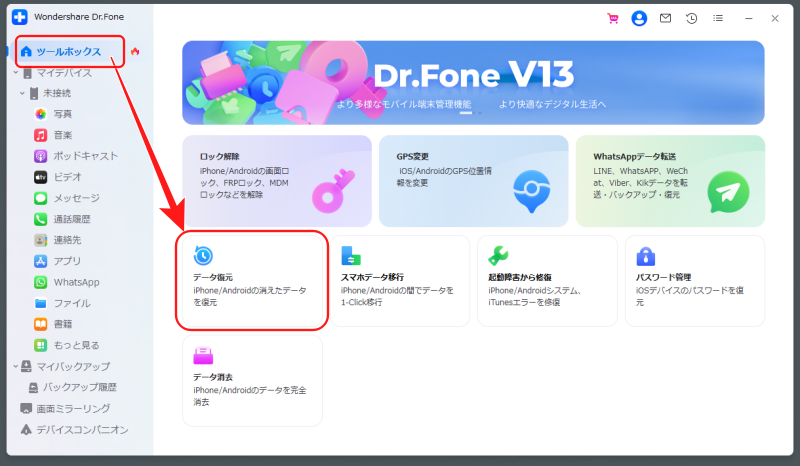Collapse the マイバックアップ section
The height and width of the screenshot is (466, 800).
[x=15, y=366]
